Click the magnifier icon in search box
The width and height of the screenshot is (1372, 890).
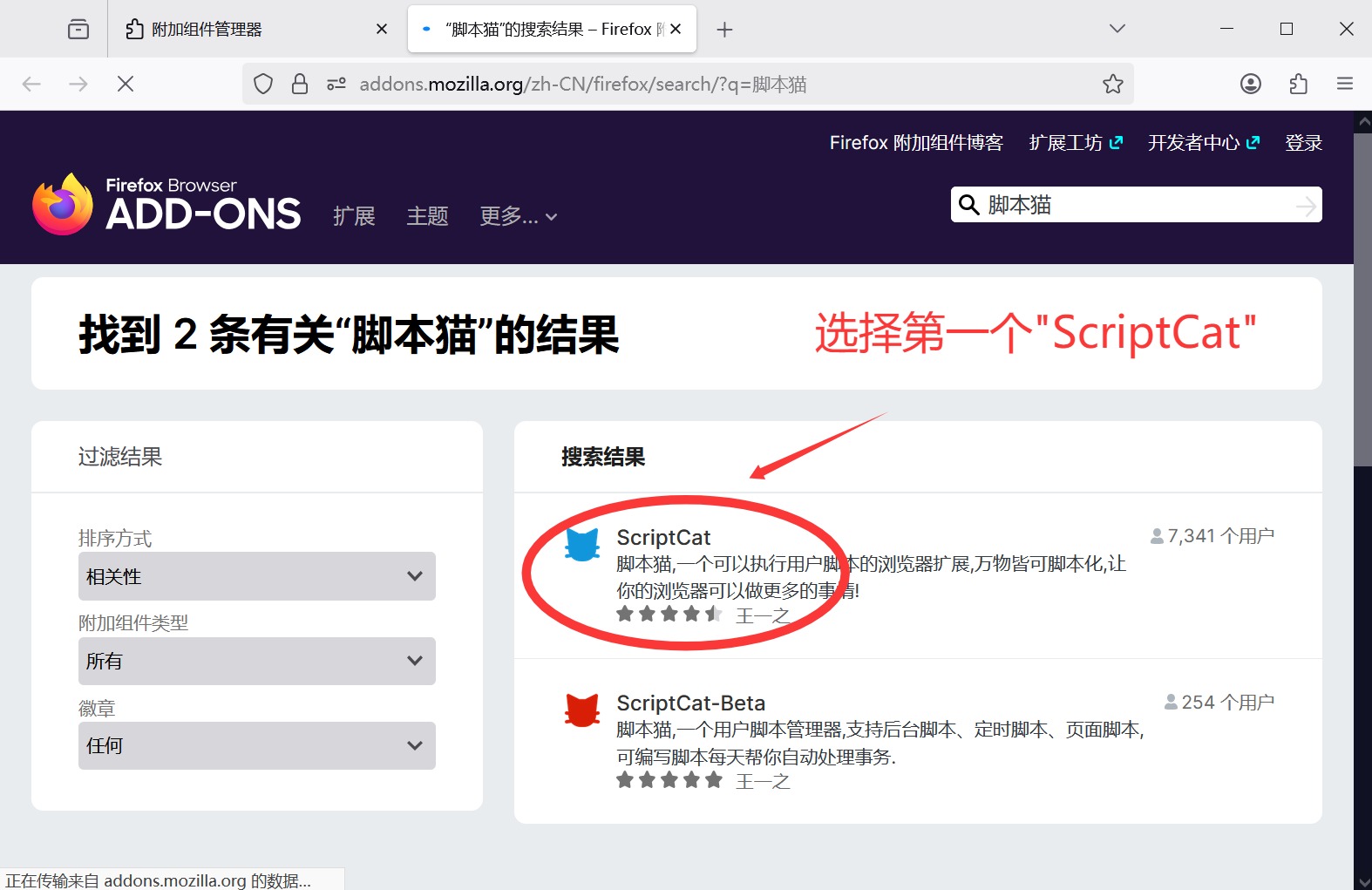coord(968,205)
